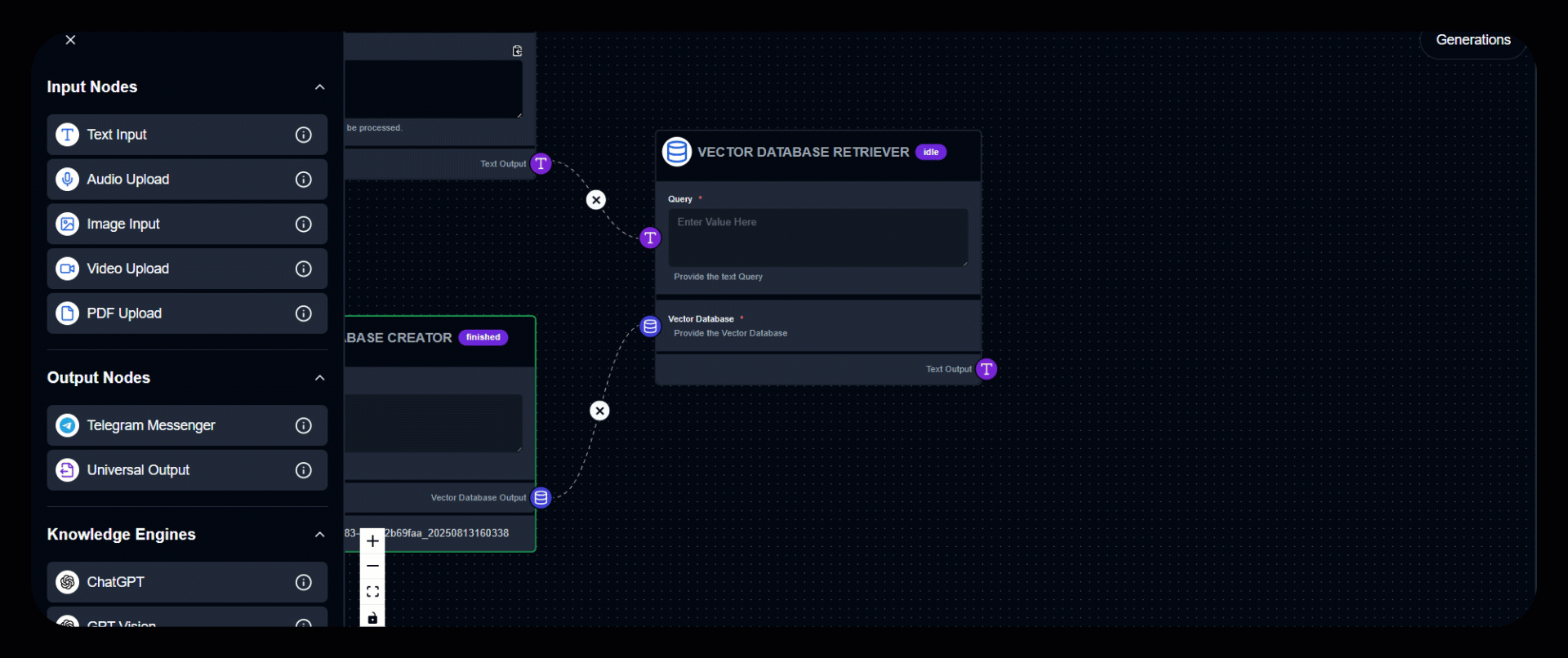Image resolution: width=1568 pixels, height=658 pixels.
Task: Click the info icon beside PDF Upload
Action: 303,313
